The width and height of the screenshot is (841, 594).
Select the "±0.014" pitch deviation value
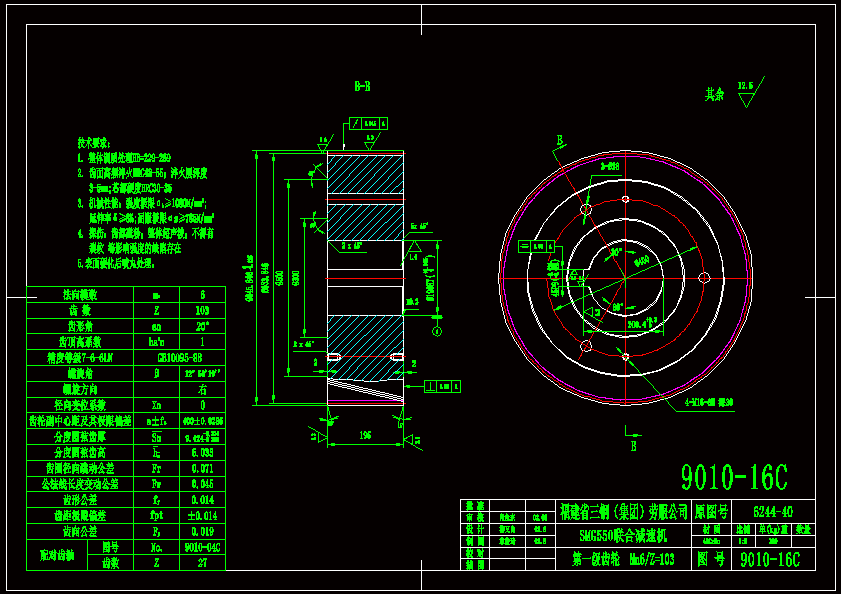tap(202, 516)
